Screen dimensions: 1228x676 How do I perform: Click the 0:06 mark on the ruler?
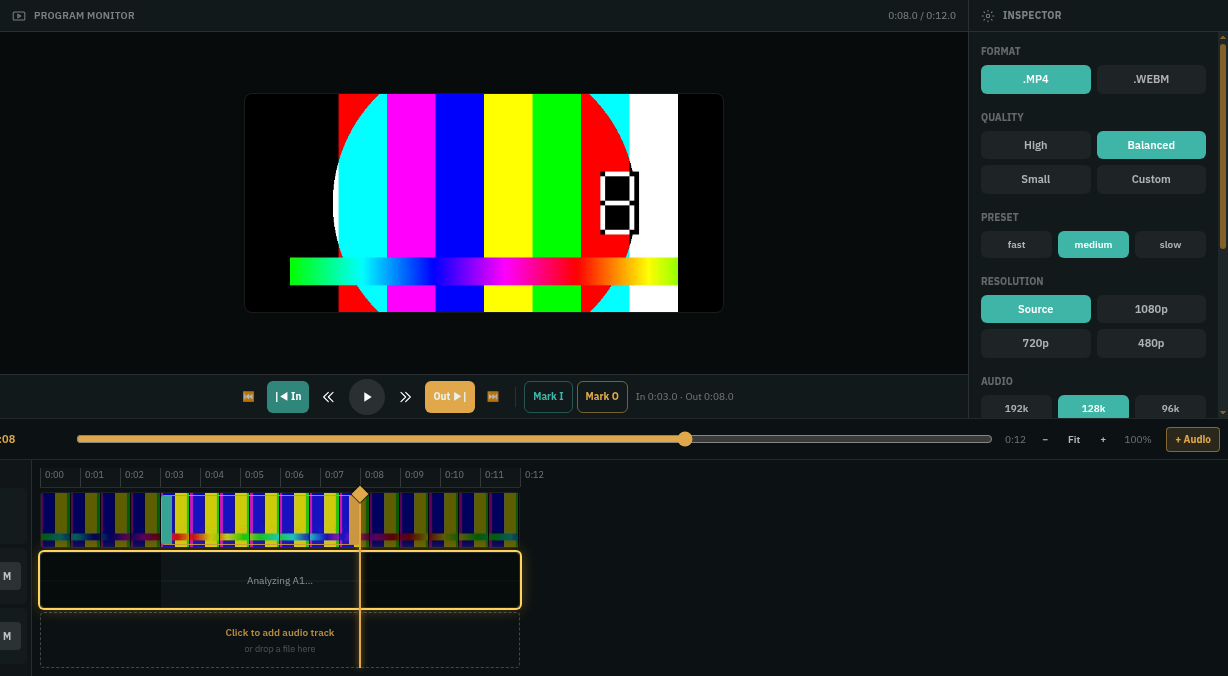[x=294, y=475]
